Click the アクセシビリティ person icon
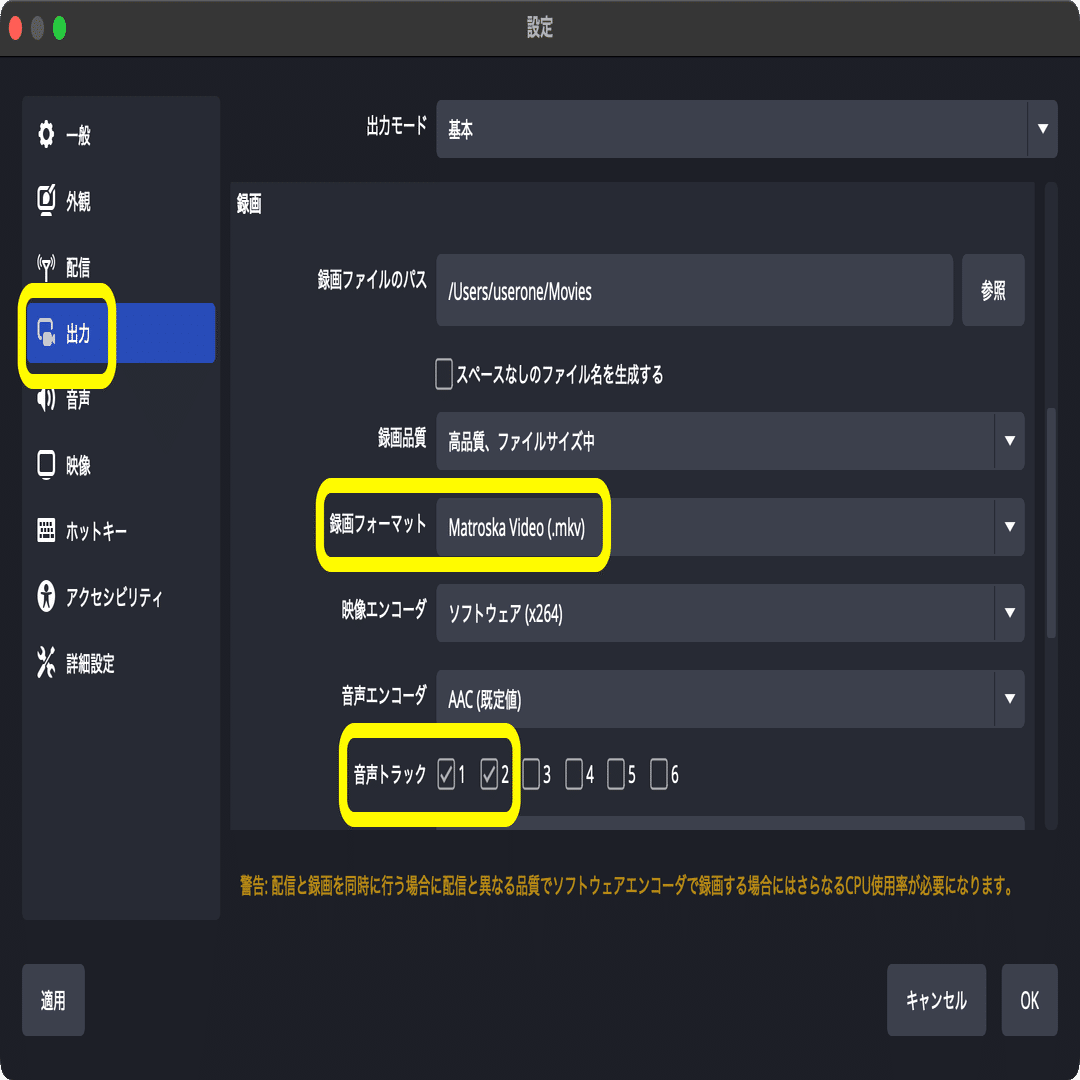 coord(46,596)
